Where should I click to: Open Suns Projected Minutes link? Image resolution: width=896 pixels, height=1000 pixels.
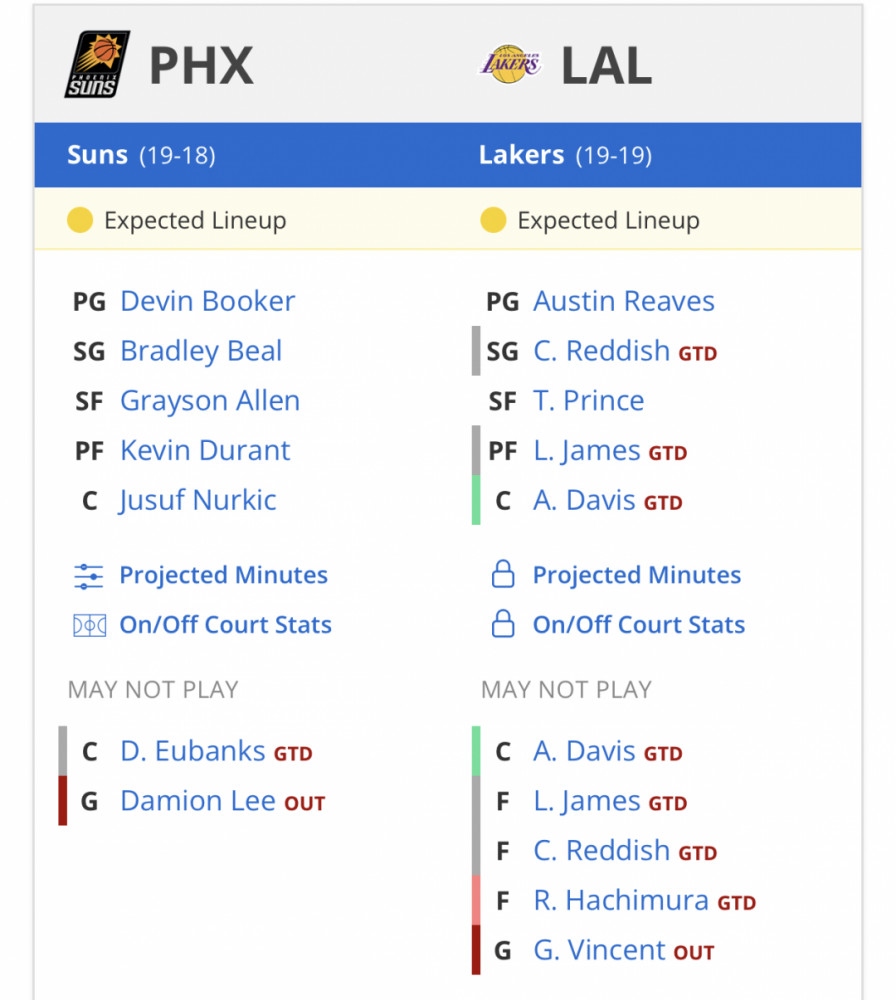[224, 575]
